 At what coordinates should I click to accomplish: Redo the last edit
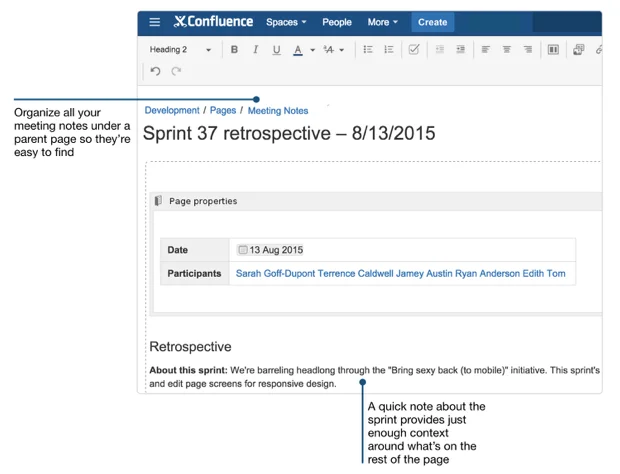pos(176,71)
